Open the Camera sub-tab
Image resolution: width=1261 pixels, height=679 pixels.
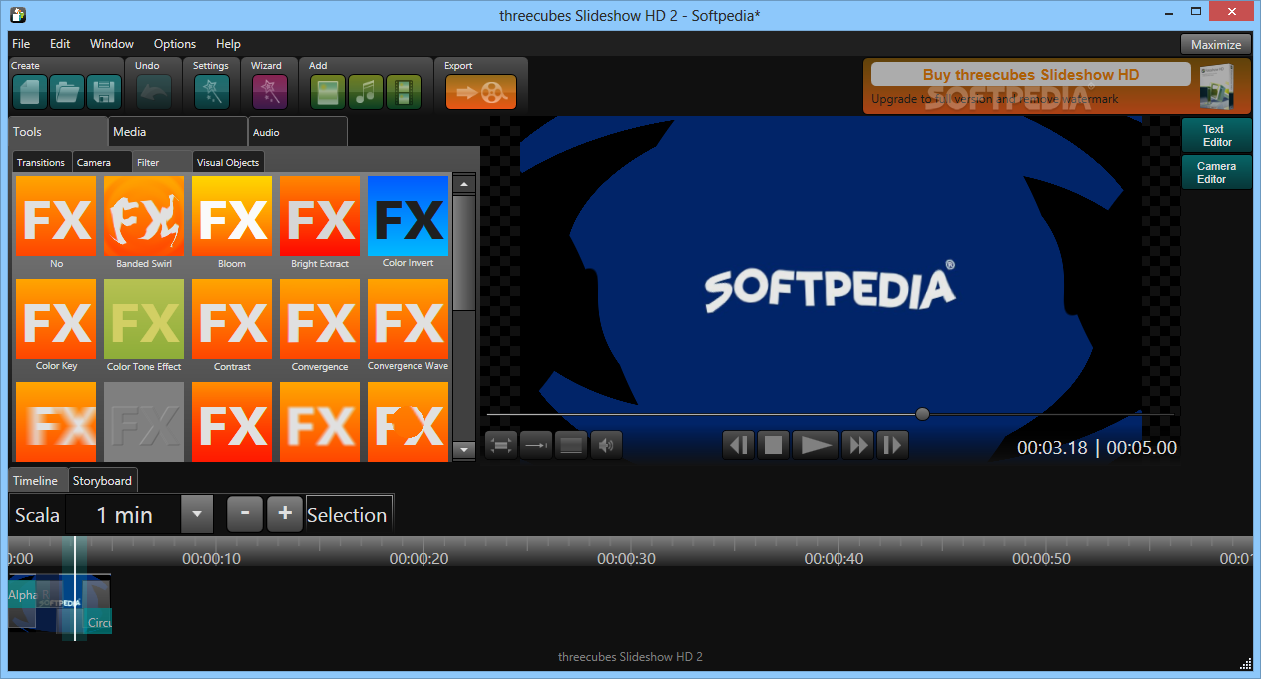coord(102,162)
